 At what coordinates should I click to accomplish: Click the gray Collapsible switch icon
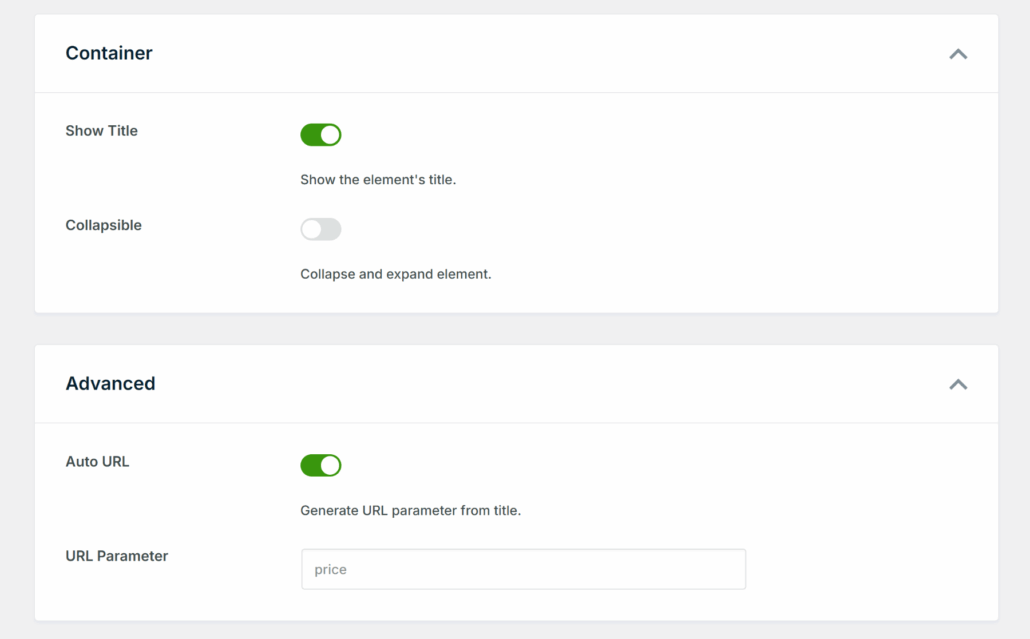(x=320, y=229)
